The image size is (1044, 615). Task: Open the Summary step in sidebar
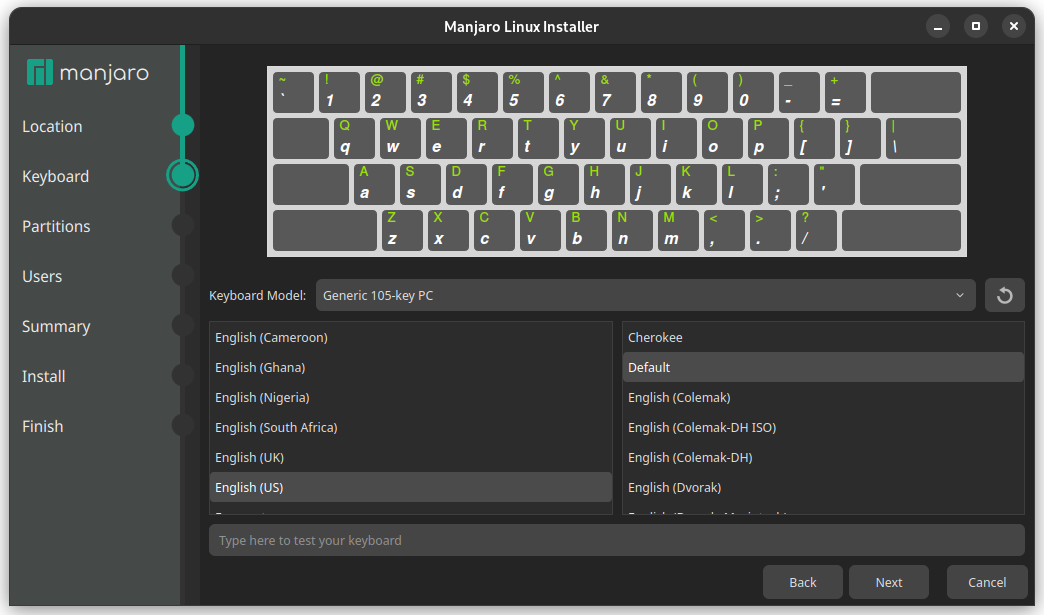pyautogui.click(x=56, y=326)
